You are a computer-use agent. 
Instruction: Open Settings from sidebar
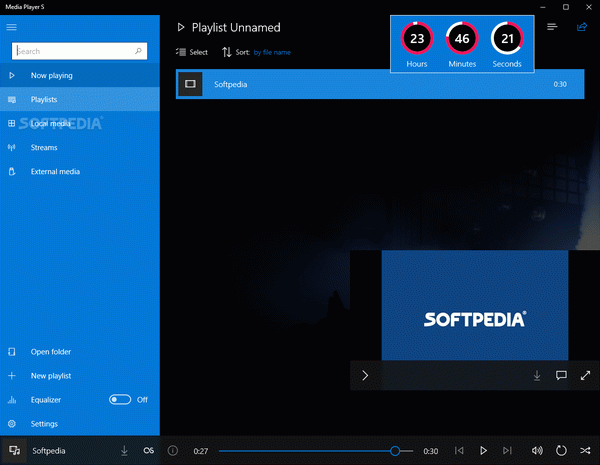(80, 424)
